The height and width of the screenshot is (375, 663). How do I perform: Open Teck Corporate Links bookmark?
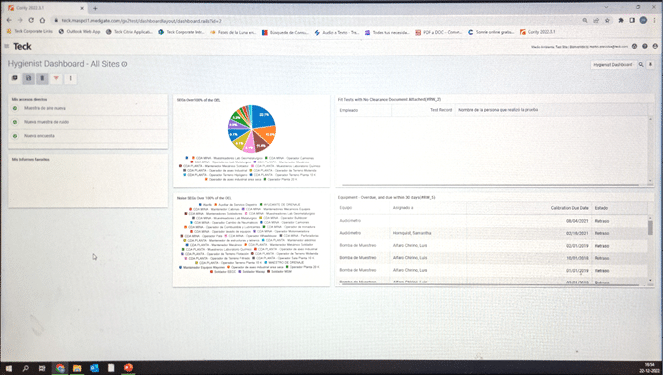pyautogui.click(x=30, y=31)
